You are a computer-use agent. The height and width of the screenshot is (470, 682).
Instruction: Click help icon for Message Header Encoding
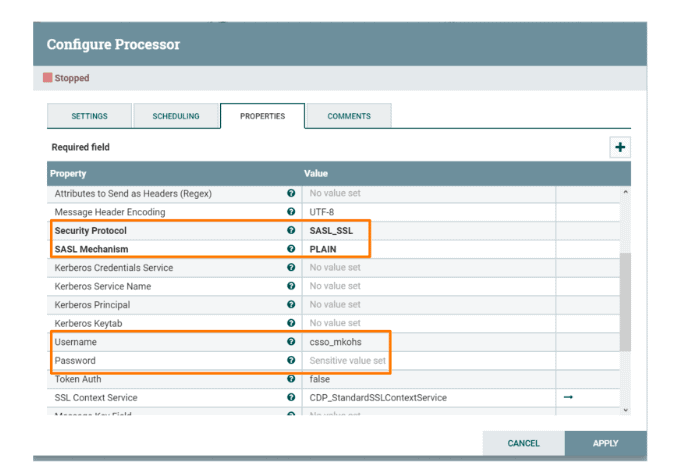point(291,212)
